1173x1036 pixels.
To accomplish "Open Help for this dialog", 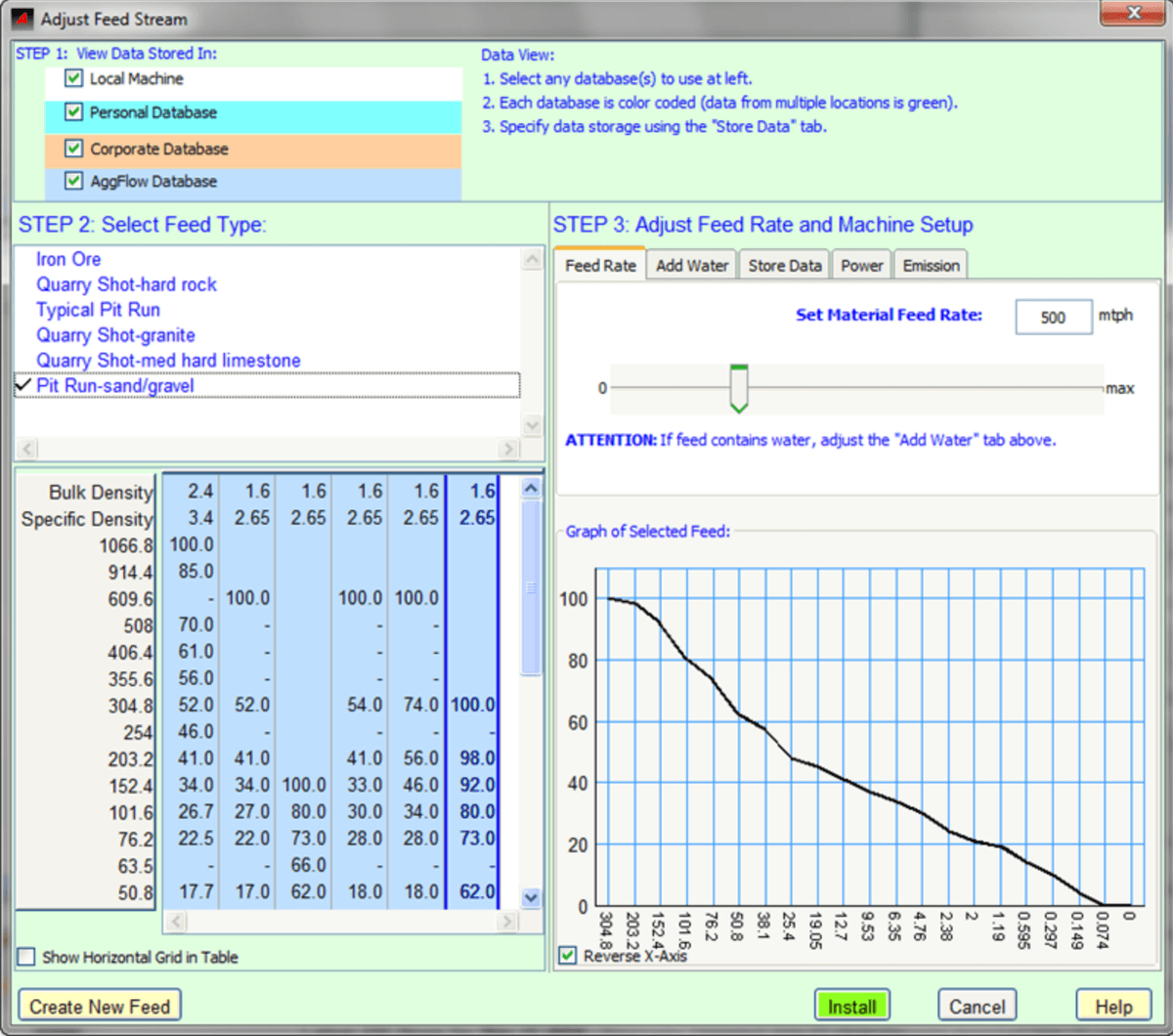I will tap(1112, 1006).
